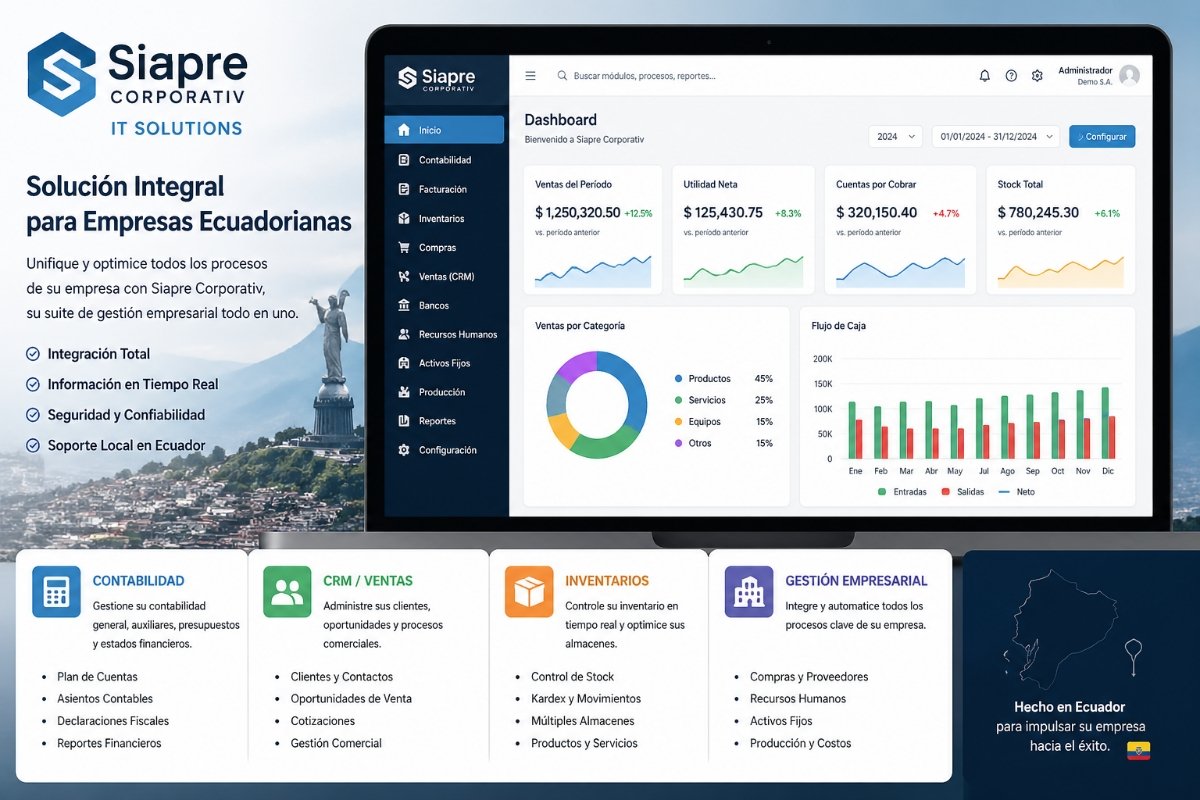This screenshot has width=1200, height=800.
Task: Open the settings gear icon in header
Action: pos(1037,76)
